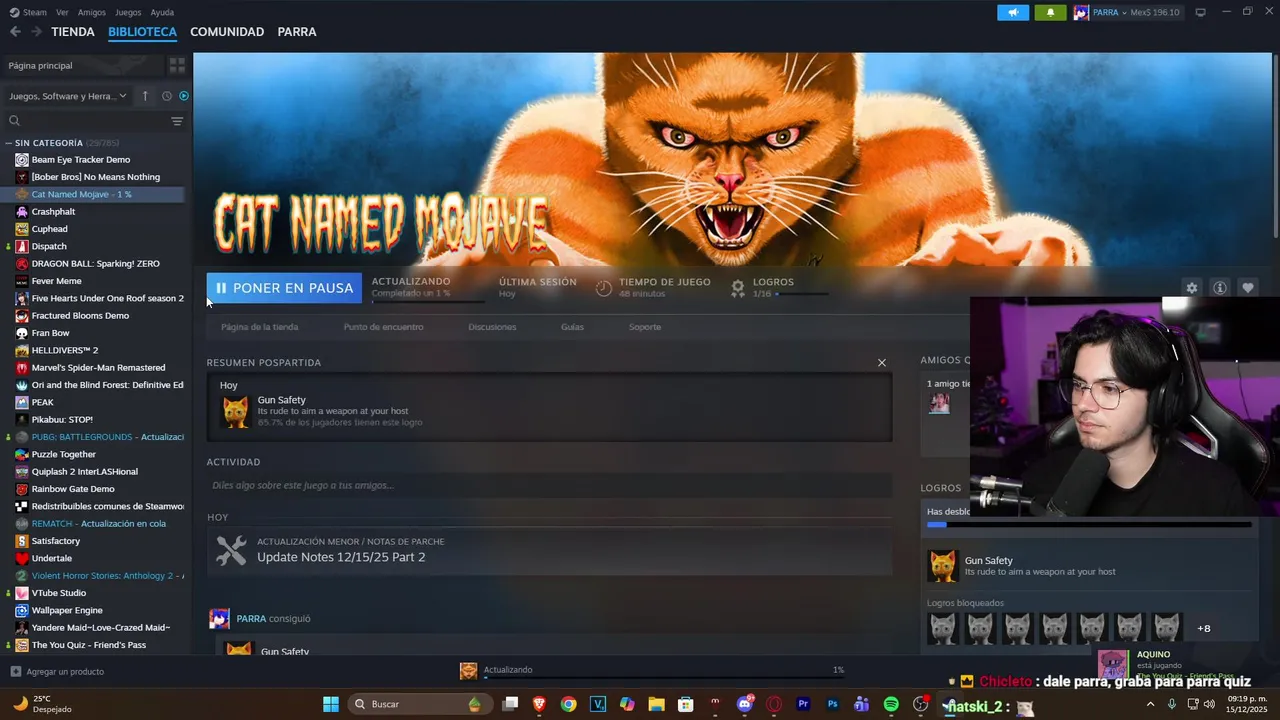Show hidden system tray icons chevron
Image resolution: width=1280 pixels, height=720 pixels.
click(x=1150, y=704)
